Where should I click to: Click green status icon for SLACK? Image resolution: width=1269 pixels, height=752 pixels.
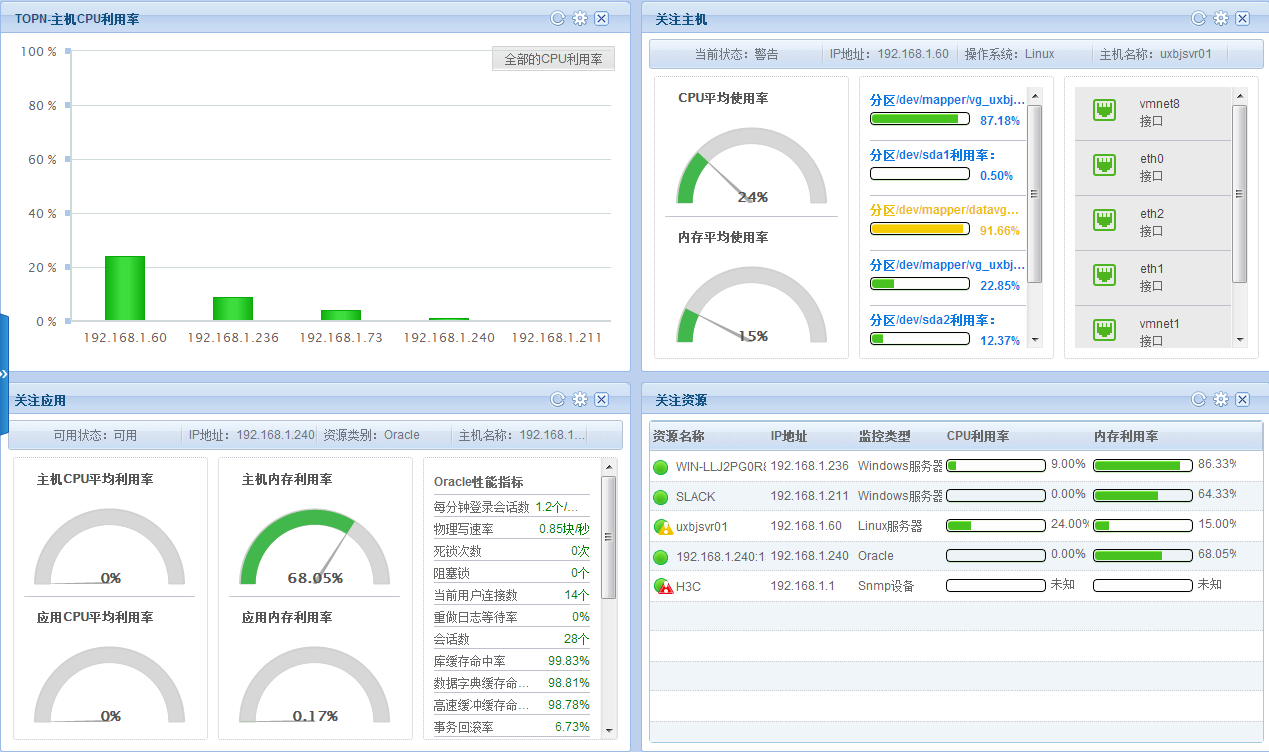point(660,497)
